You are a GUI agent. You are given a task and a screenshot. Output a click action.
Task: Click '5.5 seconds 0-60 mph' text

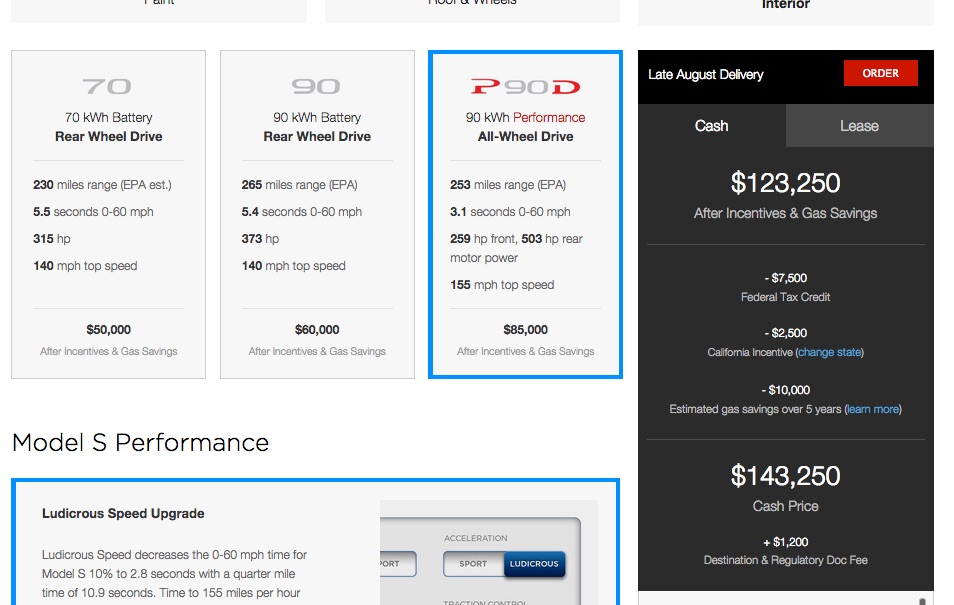coord(93,212)
